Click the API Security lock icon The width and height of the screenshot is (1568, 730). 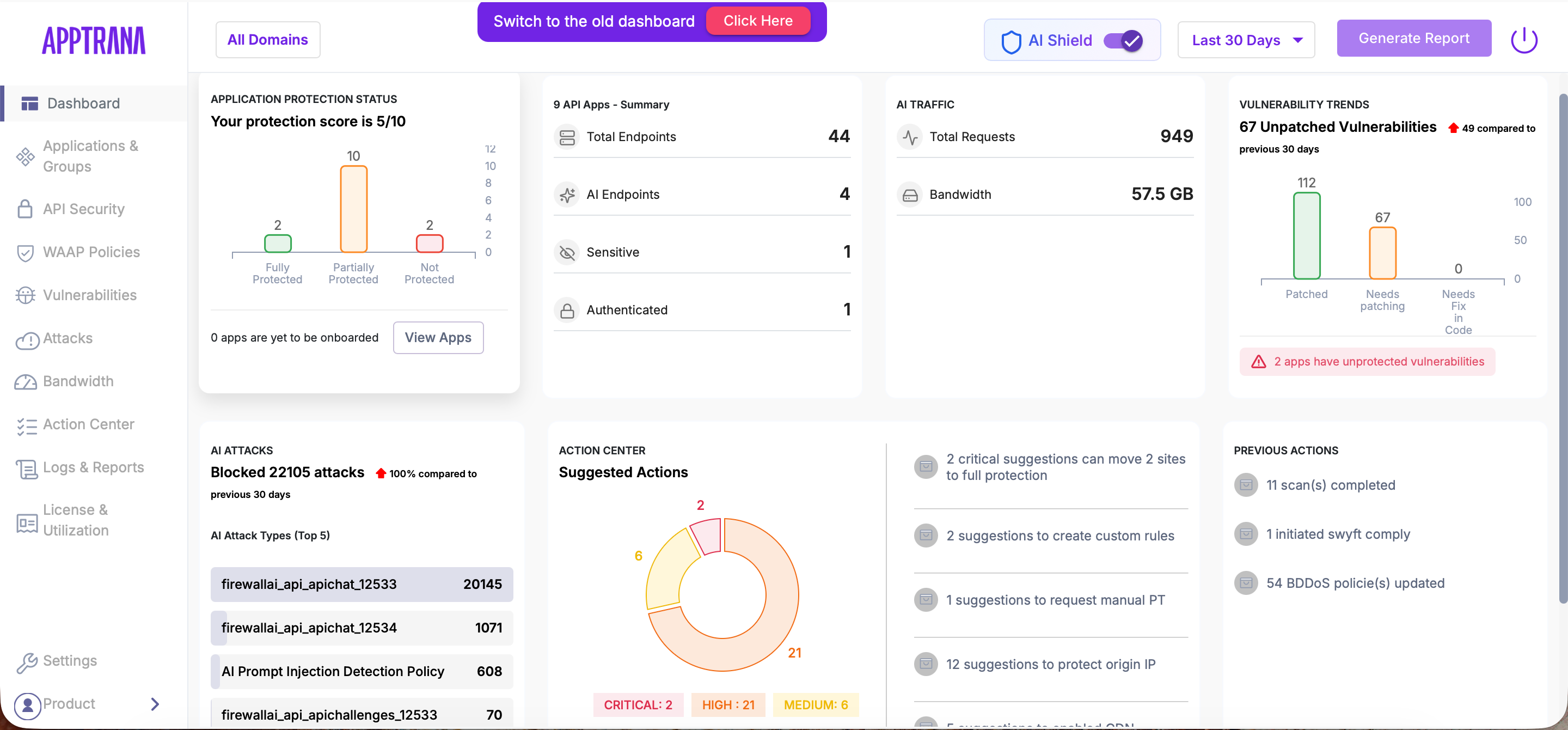(x=25, y=209)
